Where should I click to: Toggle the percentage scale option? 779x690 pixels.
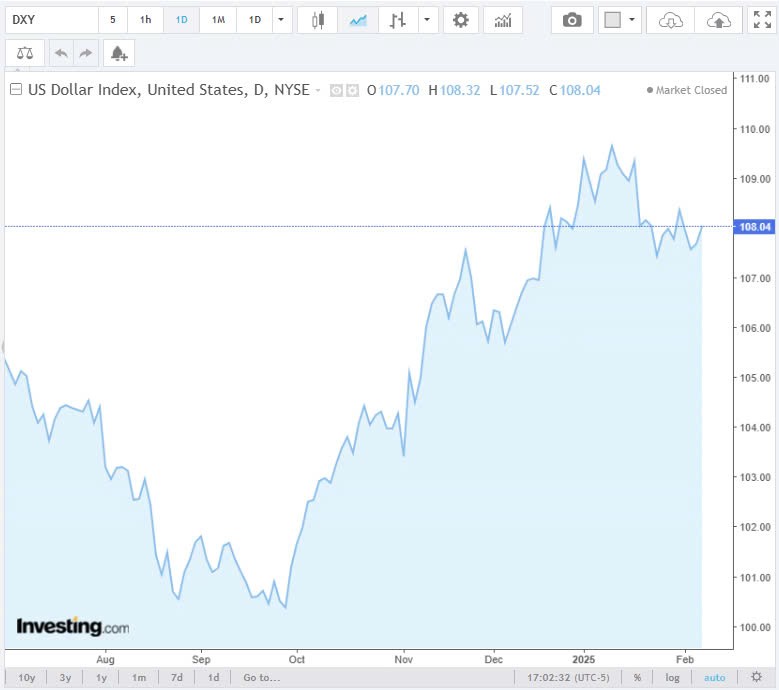[636, 677]
